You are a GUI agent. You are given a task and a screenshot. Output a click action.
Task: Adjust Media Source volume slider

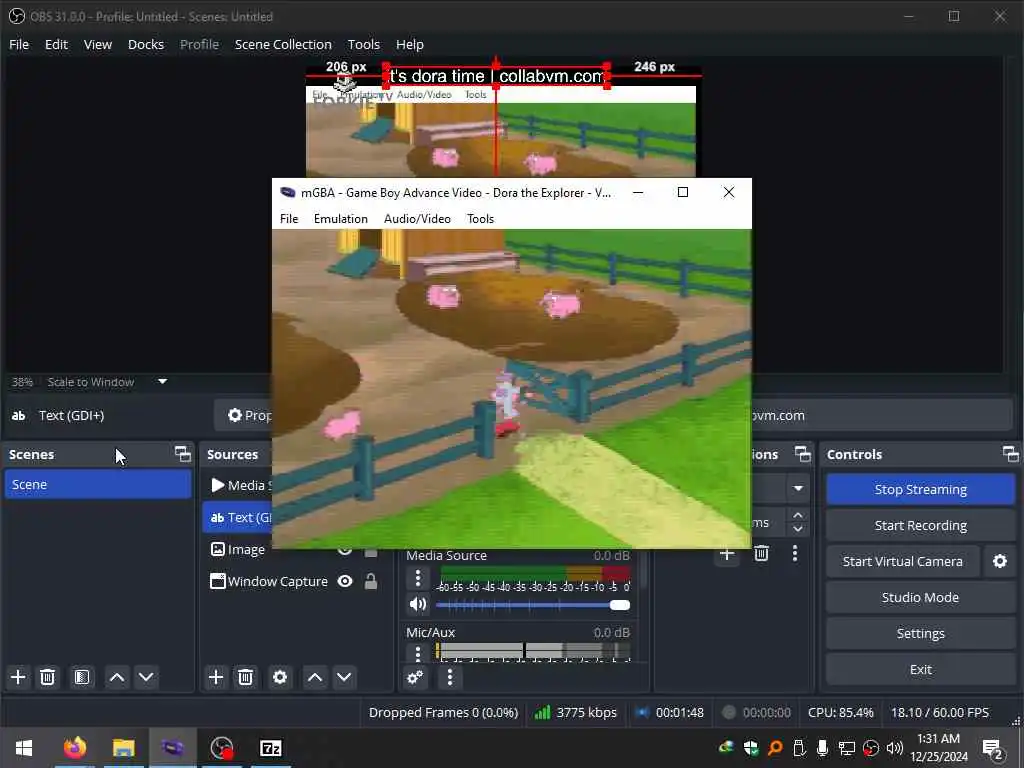[x=533, y=605]
